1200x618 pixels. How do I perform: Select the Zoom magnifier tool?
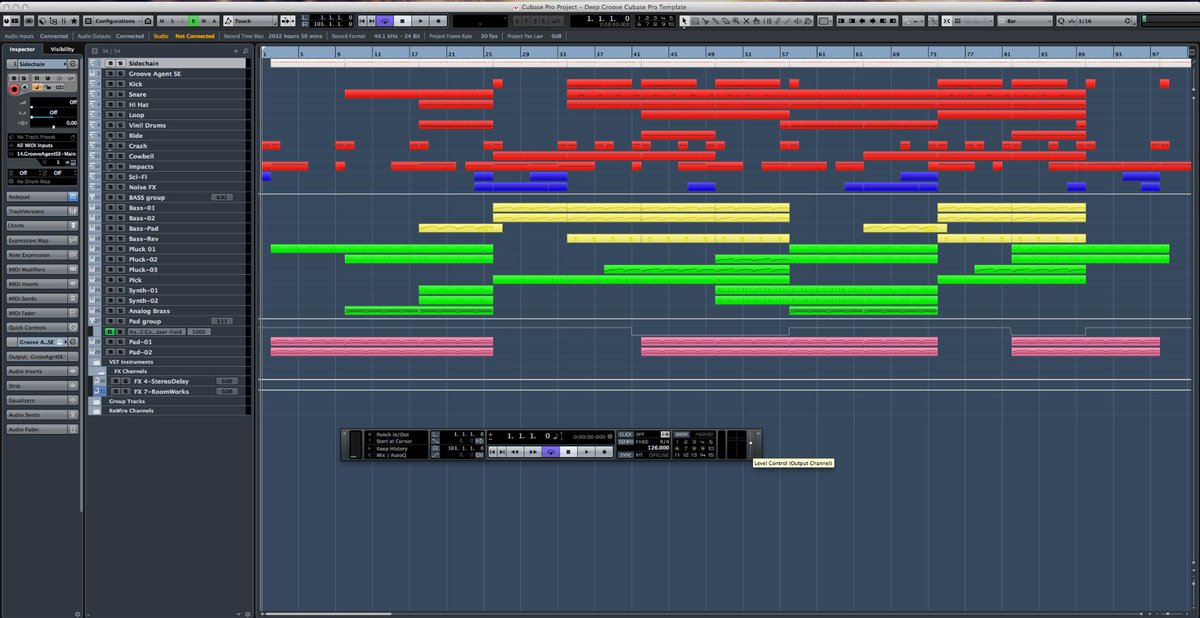[x=736, y=20]
